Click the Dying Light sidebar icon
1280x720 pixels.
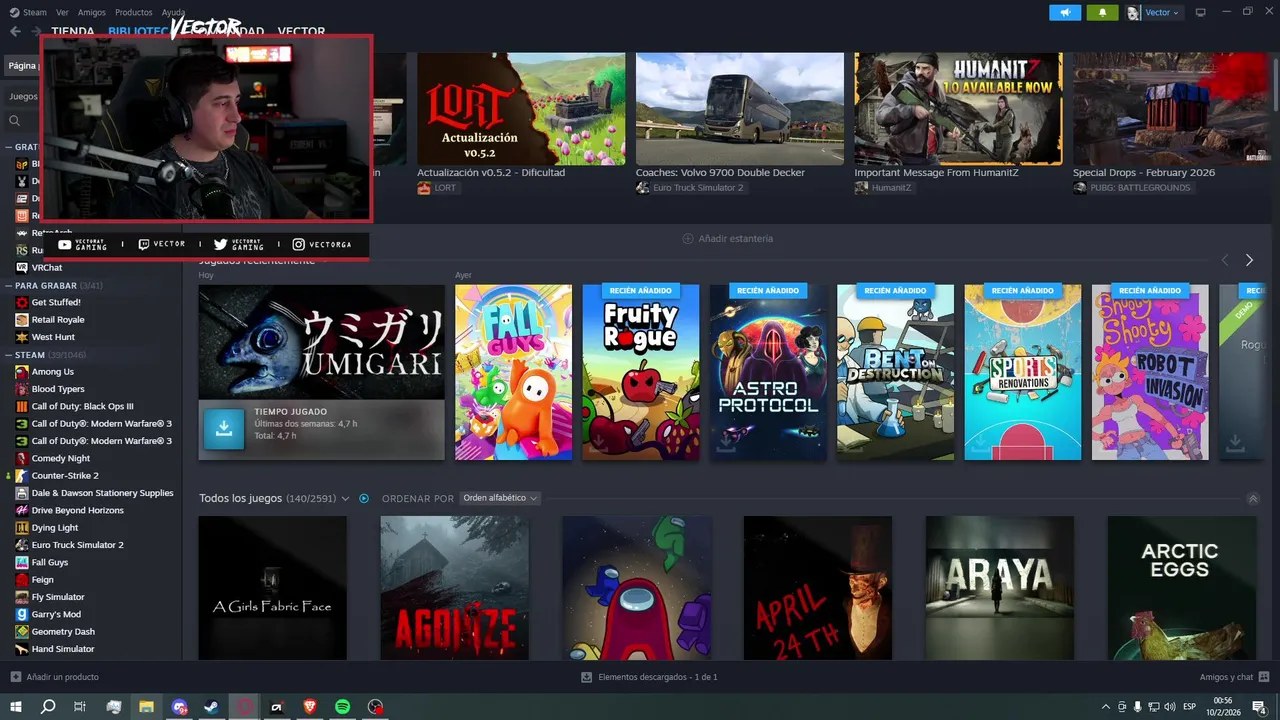[22, 528]
